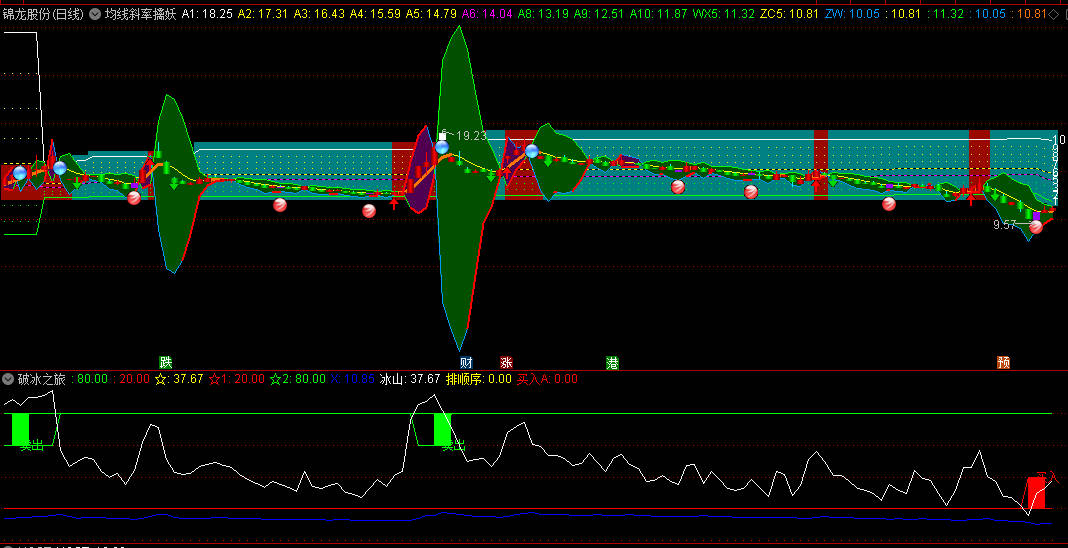Click the A9: 12.51 value
Screen dimensions: 1068x548
point(599,14)
